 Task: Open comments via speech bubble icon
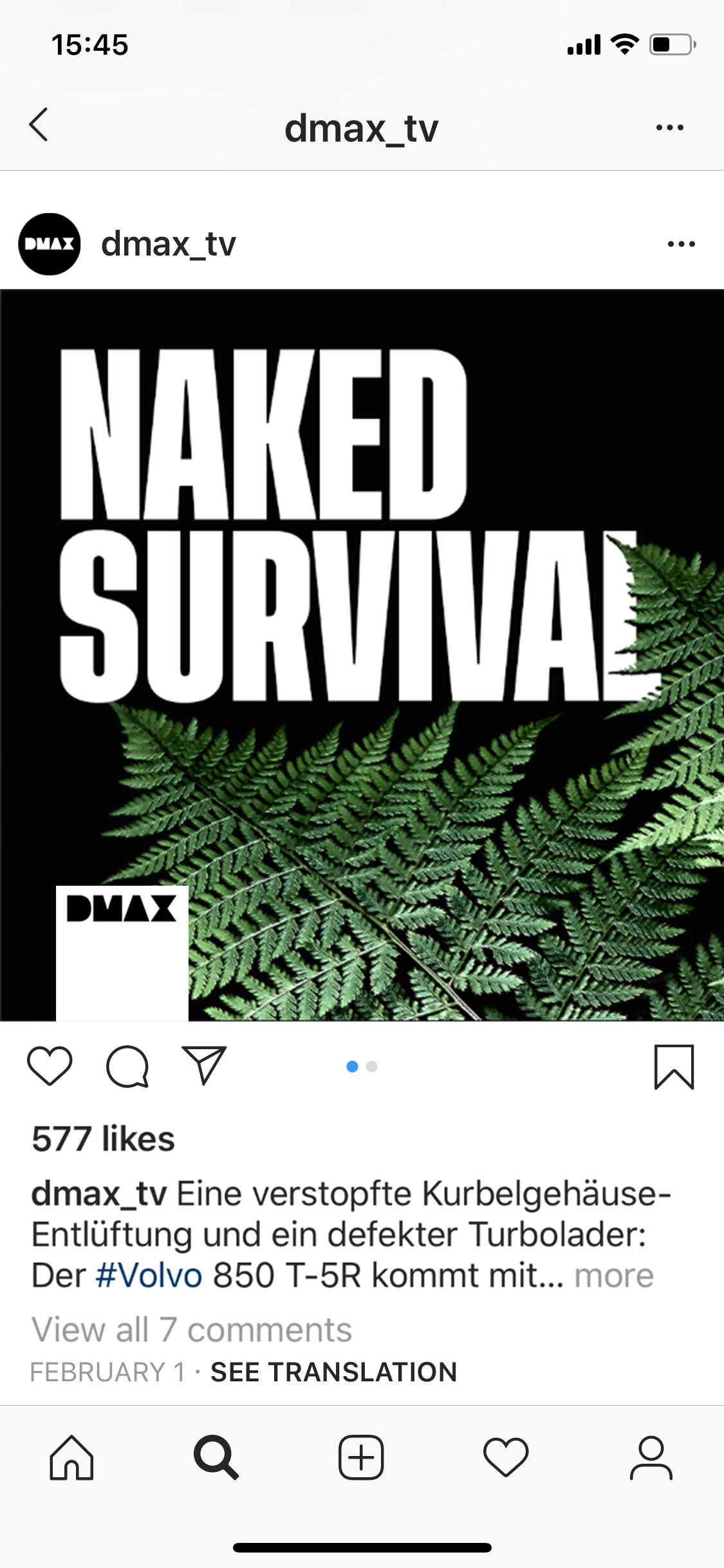click(x=127, y=1067)
